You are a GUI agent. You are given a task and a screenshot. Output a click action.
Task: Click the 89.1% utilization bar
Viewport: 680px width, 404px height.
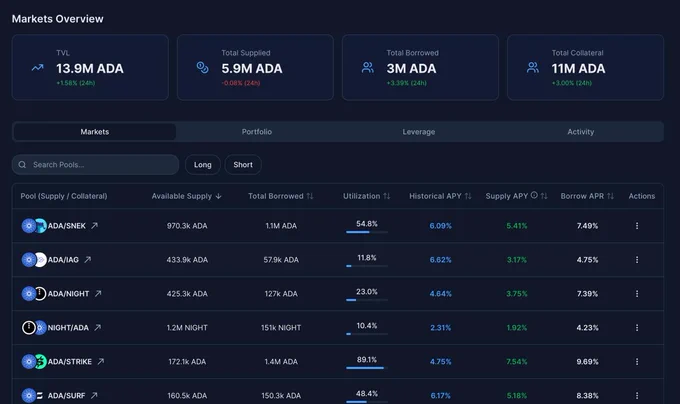(x=367, y=368)
